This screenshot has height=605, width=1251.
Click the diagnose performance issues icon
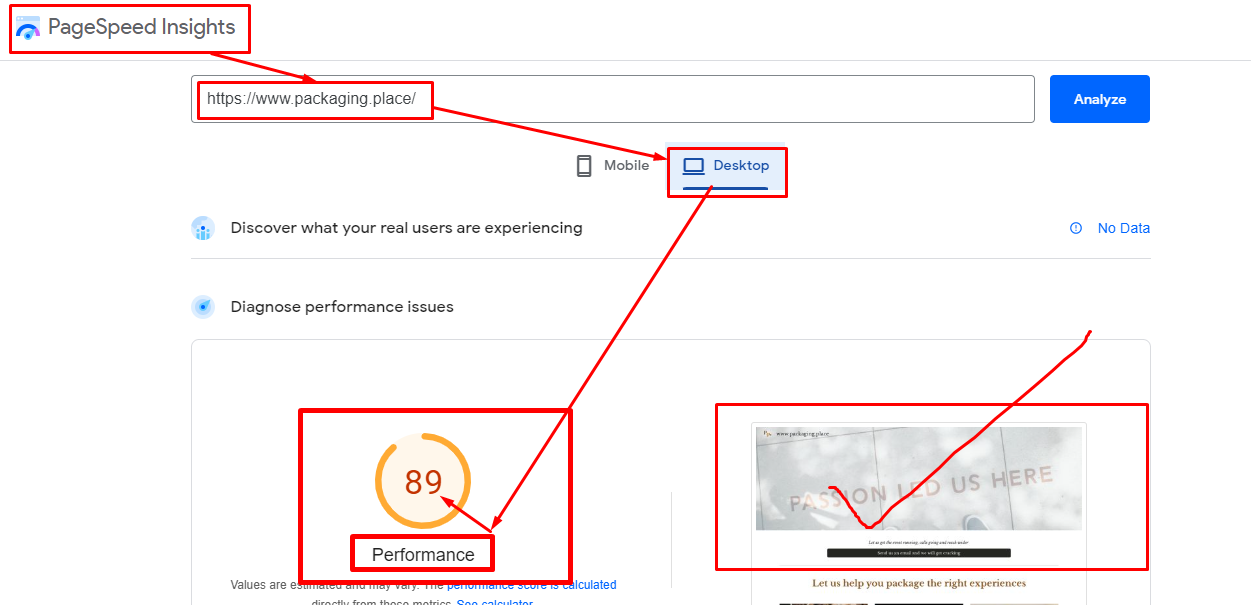pos(203,307)
